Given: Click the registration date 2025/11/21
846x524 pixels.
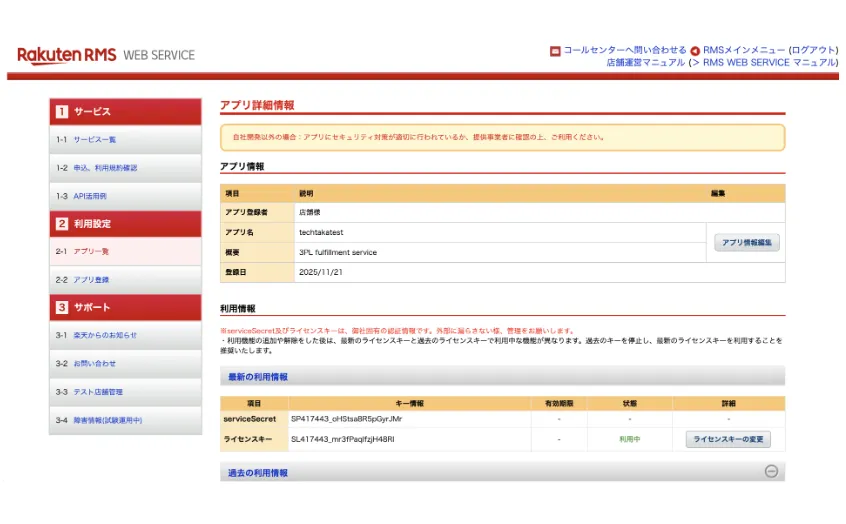Looking at the screenshot, I should pyautogui.click(x=320, y=272).
